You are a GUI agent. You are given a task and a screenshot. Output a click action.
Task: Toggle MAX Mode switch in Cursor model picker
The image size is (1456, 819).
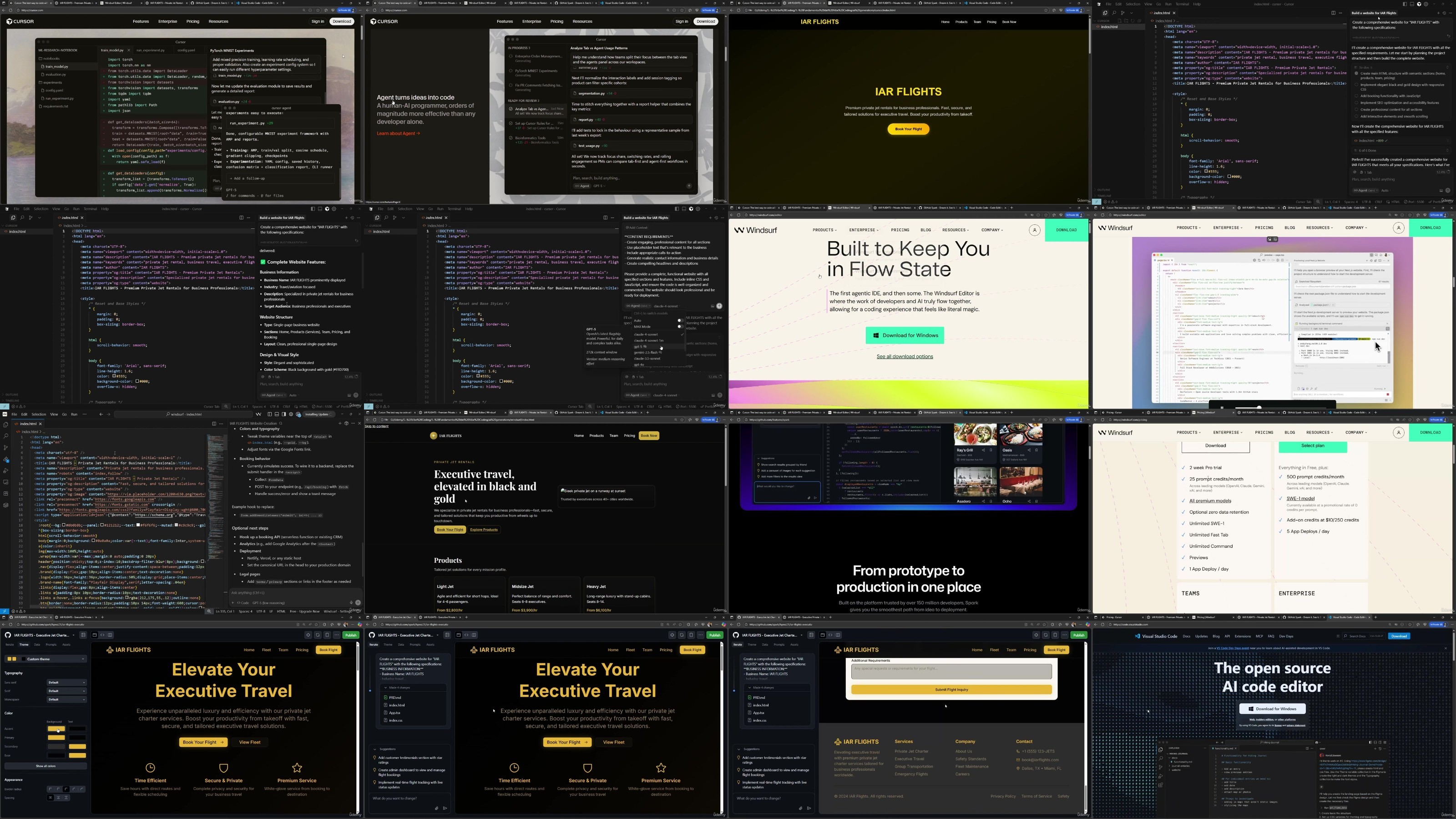coord(681,327)
